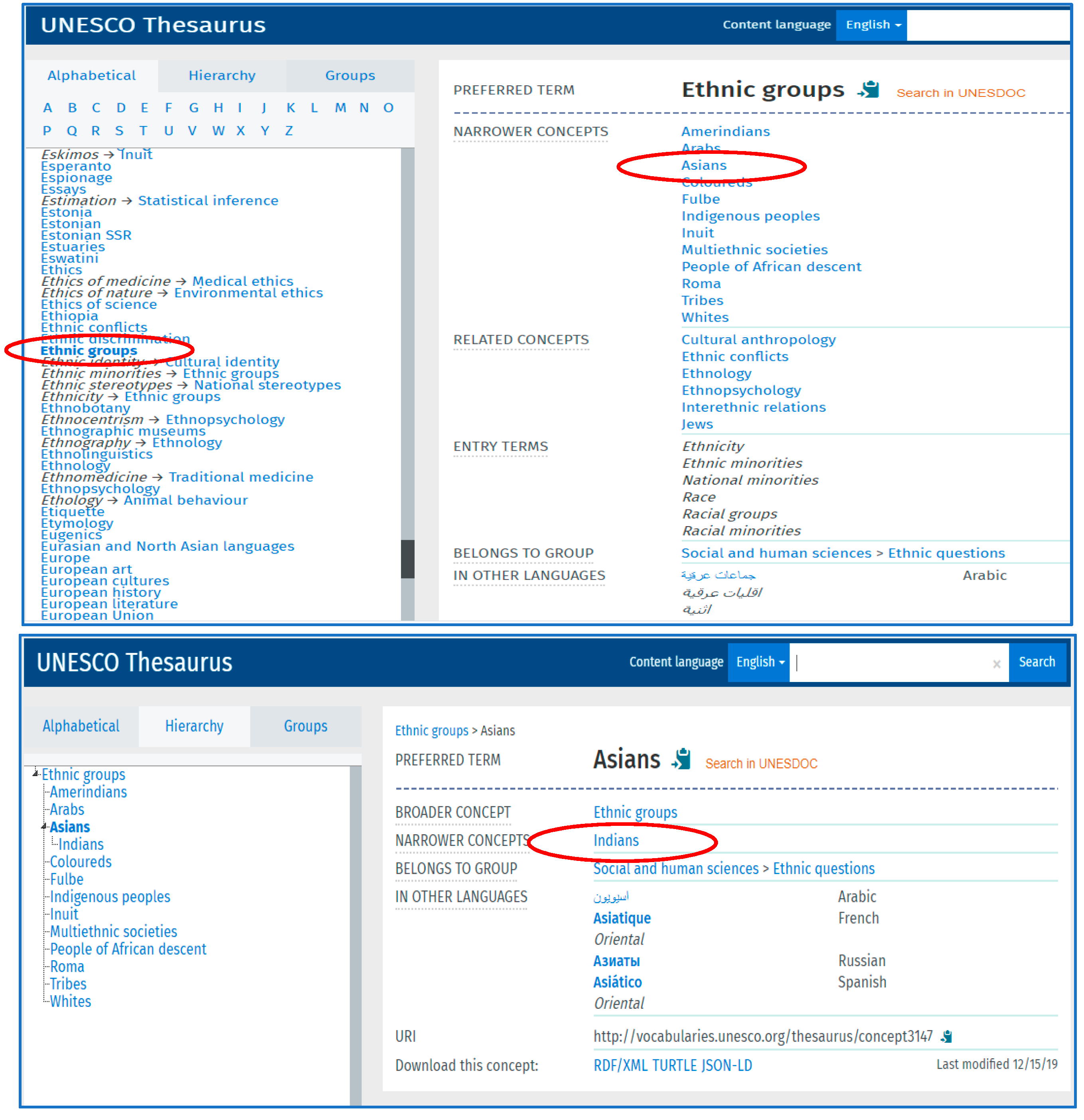
Task: Click copy-to-clipboard icon beside Ethnic groups heading
Action: click(869, 90)
